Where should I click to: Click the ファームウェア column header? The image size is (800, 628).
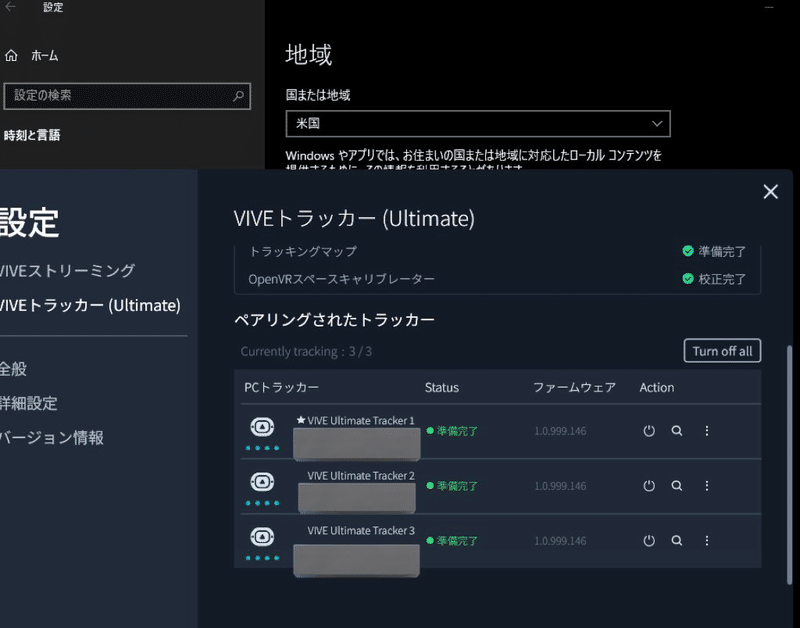click(x=574, y=388)
